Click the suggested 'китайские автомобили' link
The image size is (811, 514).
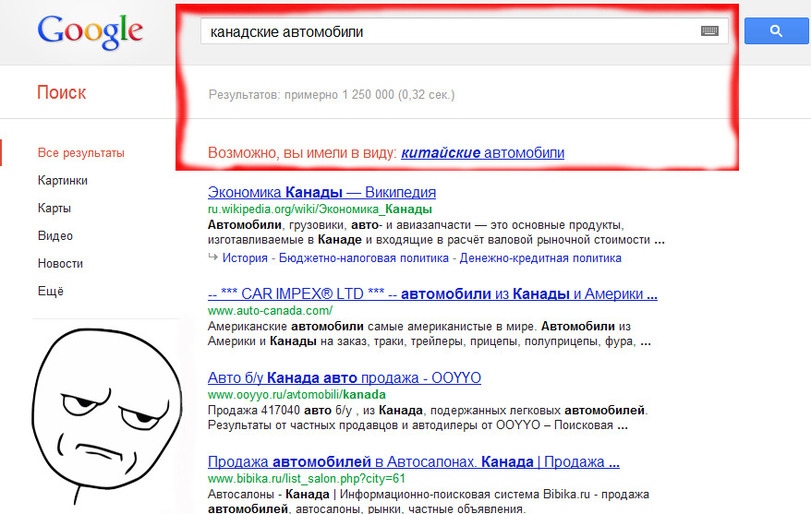[482, 153]
